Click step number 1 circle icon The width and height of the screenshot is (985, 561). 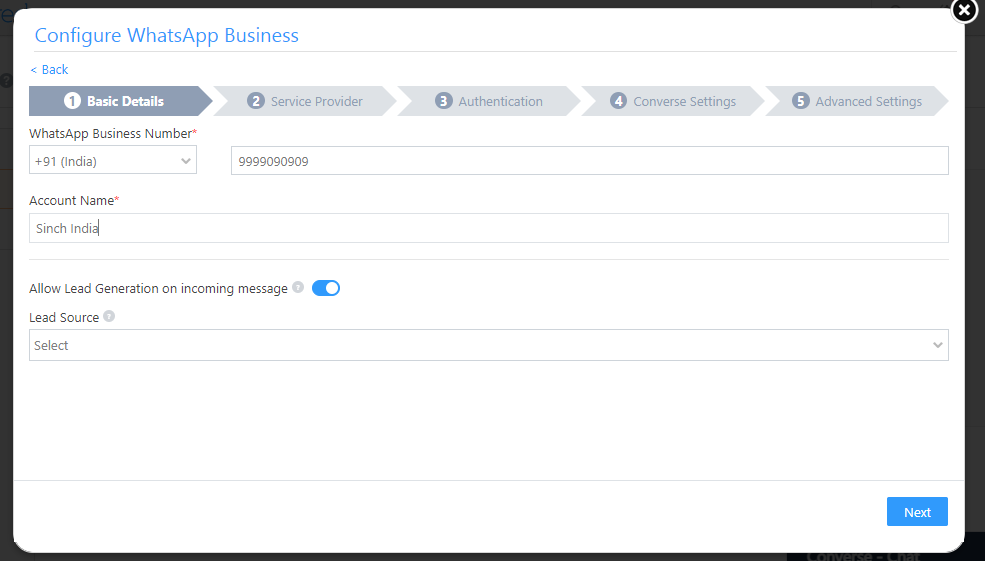tap(72, 101)
